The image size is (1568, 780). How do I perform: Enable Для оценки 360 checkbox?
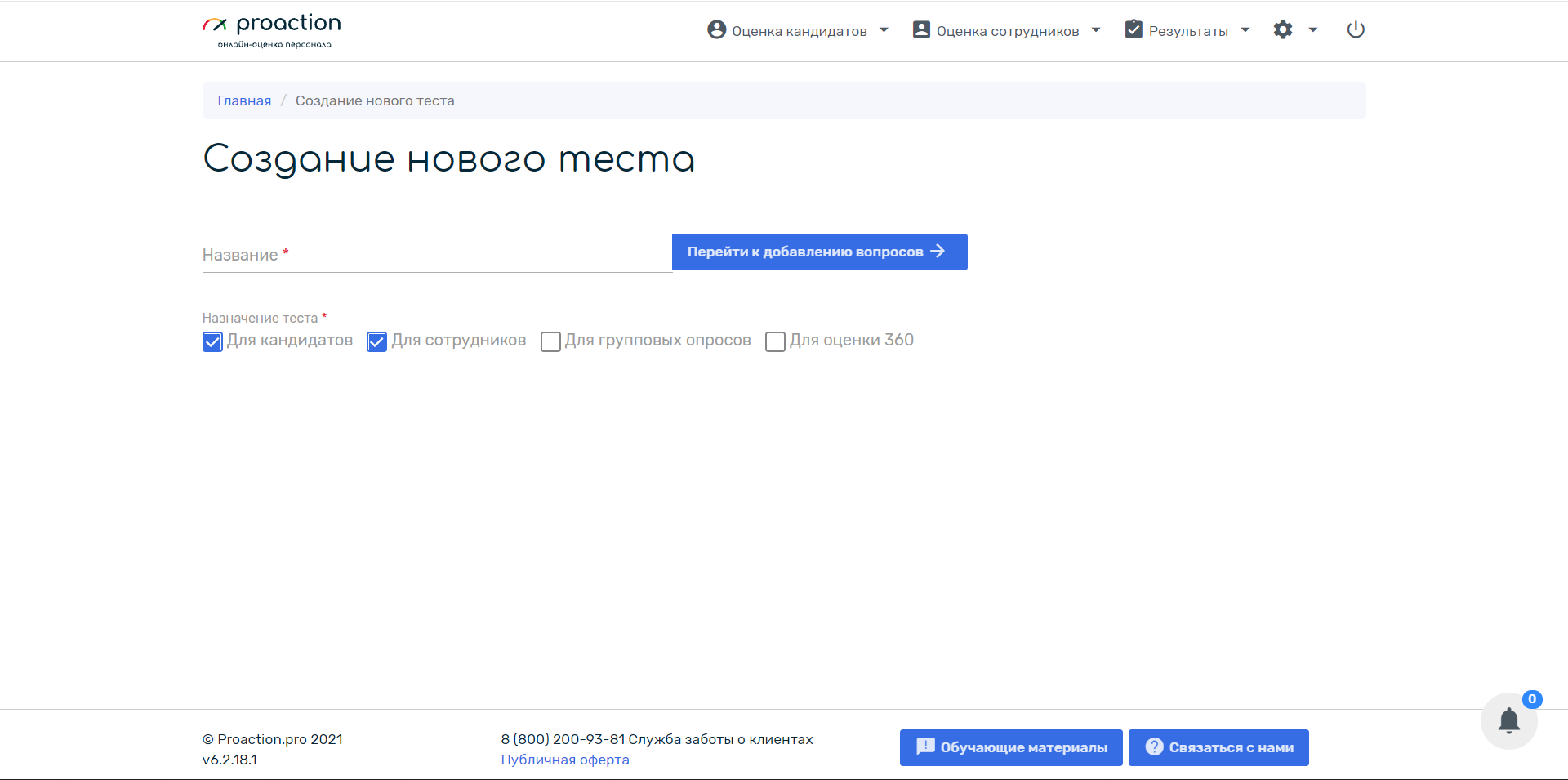point(775,341)
